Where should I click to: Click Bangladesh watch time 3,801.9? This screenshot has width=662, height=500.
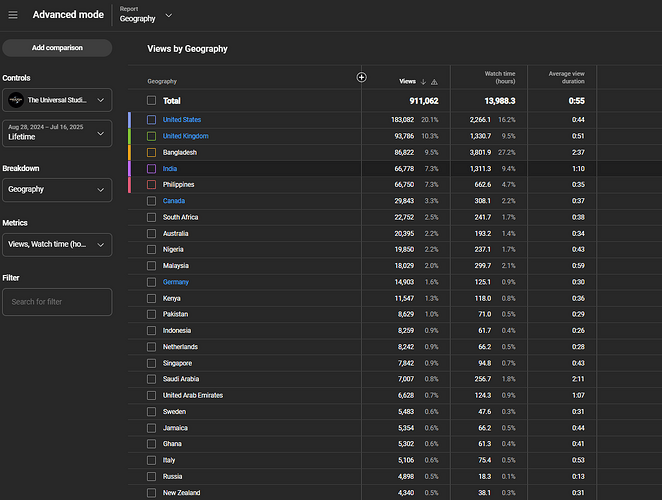tap(480, 152)
